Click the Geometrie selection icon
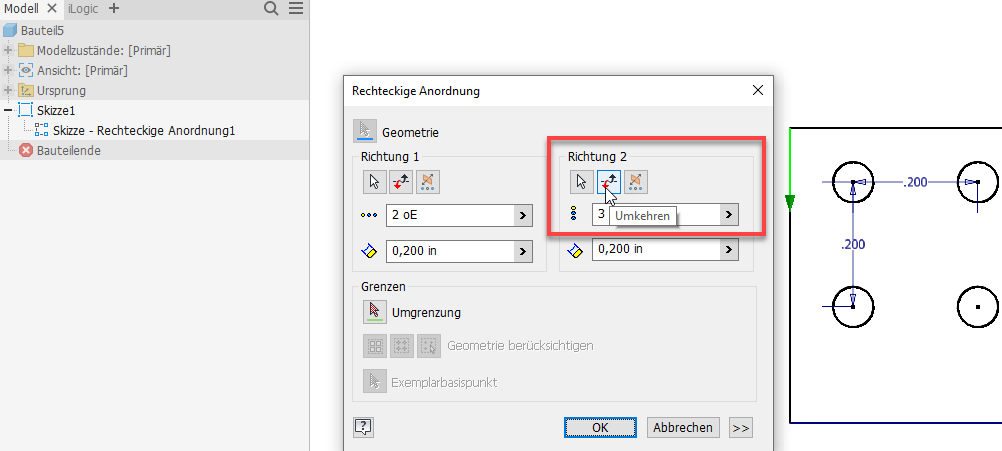 (365, 131)
